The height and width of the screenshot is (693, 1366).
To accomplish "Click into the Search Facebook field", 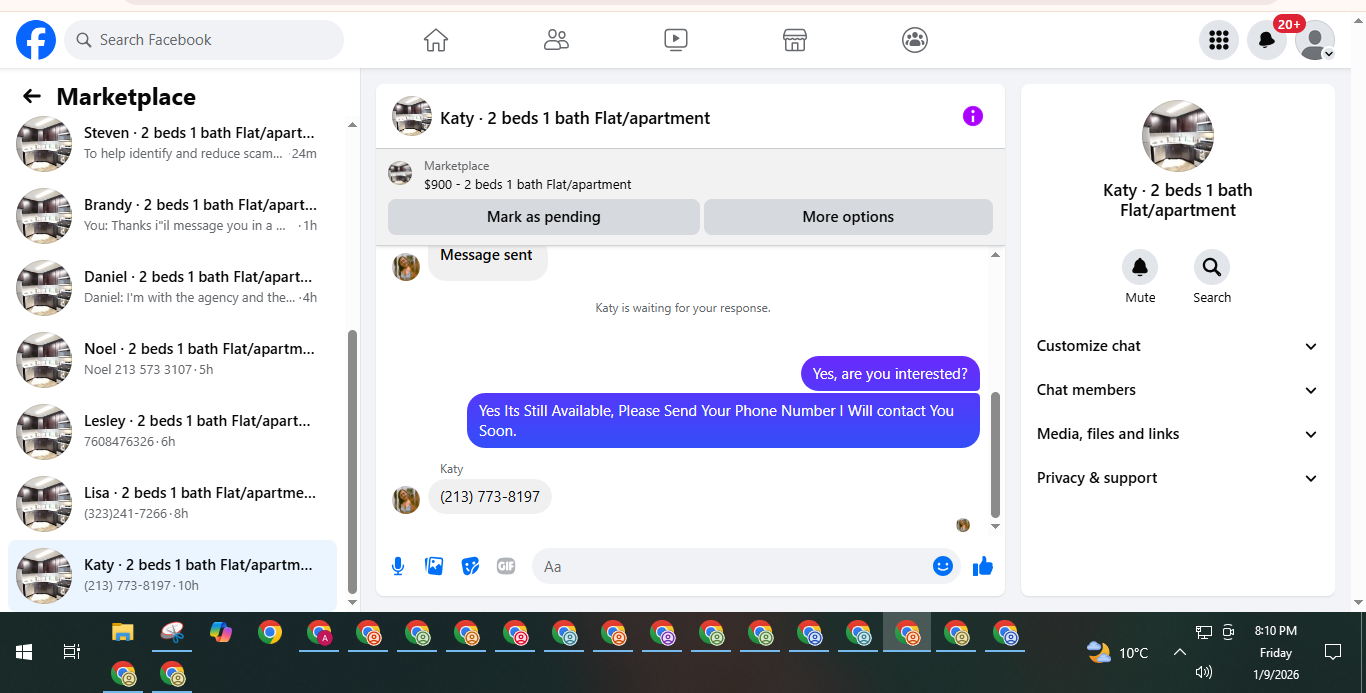I will point(205,40).
